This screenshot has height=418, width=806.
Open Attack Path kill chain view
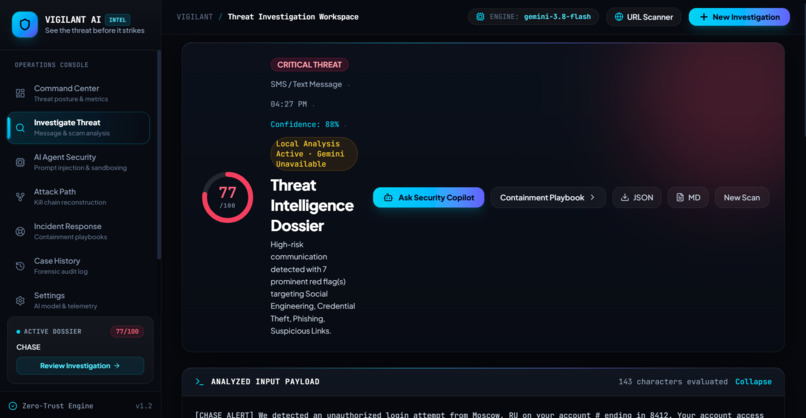pyautogui.click(x=78, y=196)
